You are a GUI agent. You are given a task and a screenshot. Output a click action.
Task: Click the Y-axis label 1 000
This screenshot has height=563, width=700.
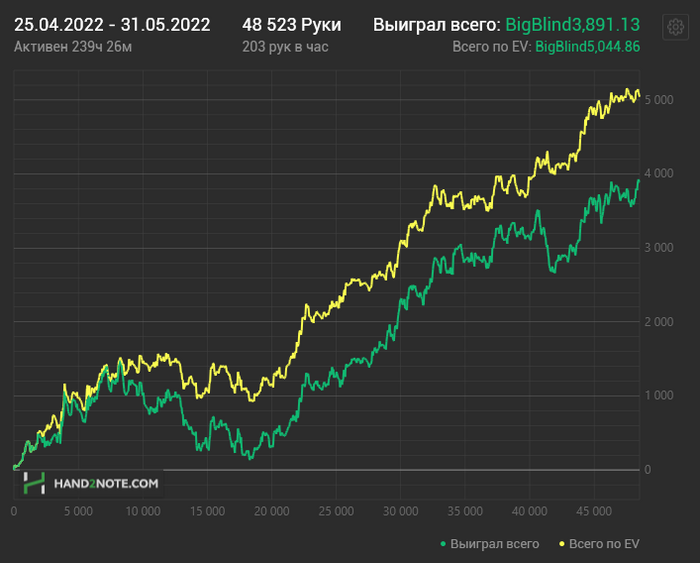(659, 396)
